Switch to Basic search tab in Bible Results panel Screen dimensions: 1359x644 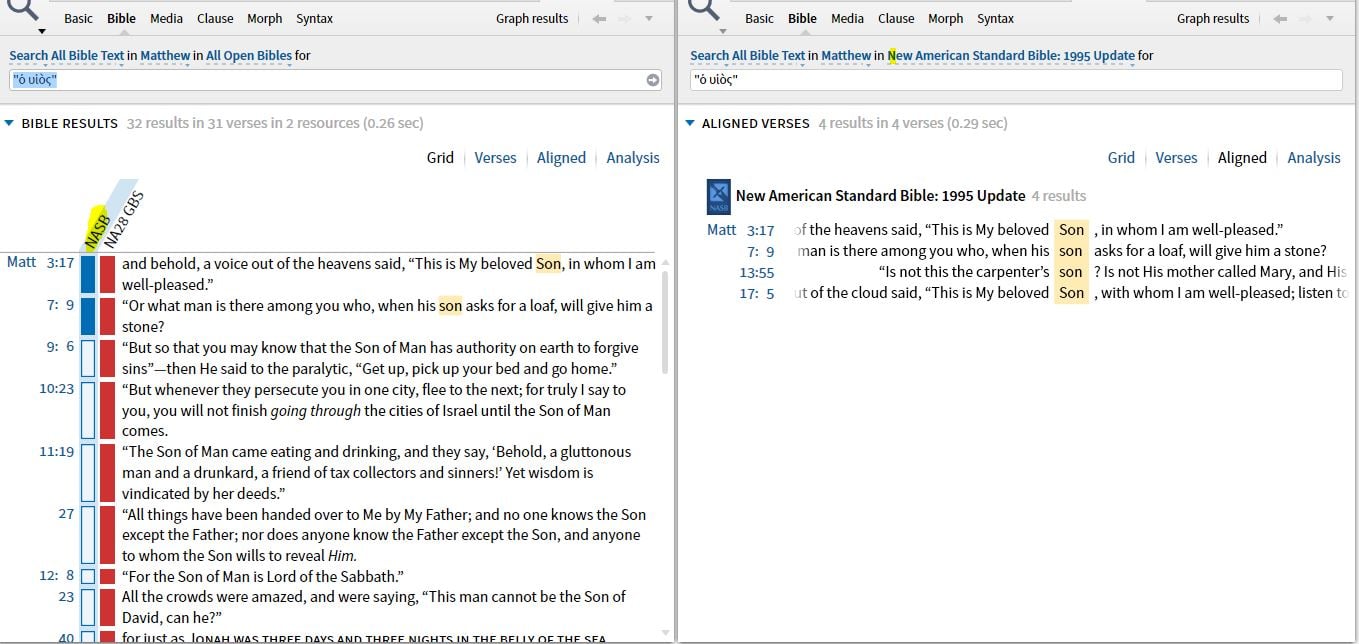78,19
